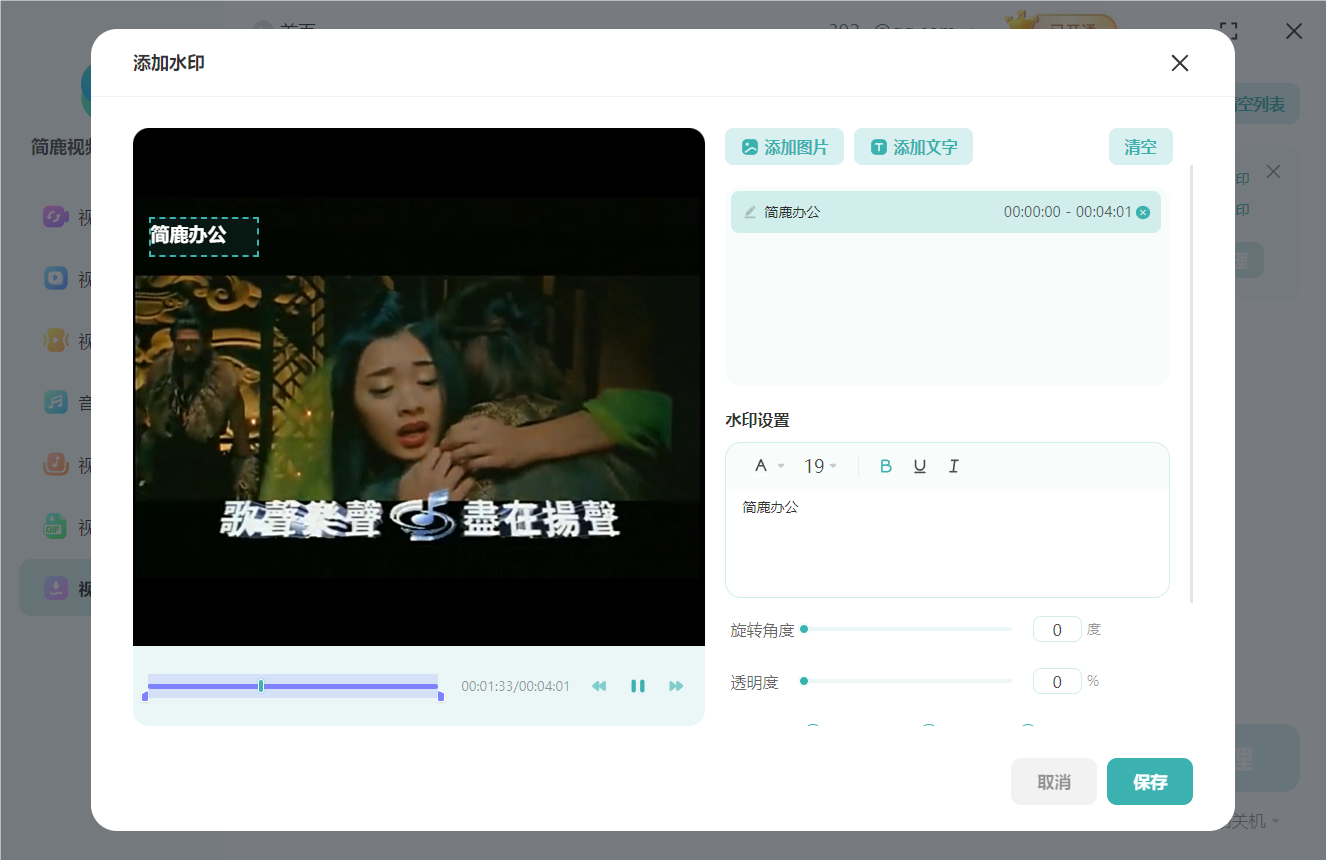Click the 清空 clear button

point(1140,147)
